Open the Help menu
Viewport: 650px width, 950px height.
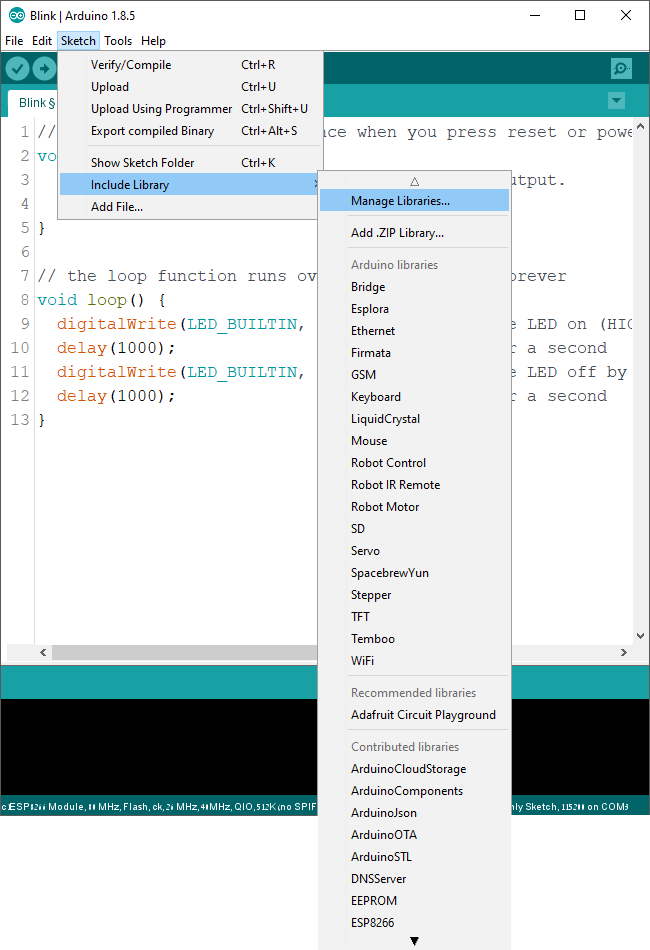point(153,41)
